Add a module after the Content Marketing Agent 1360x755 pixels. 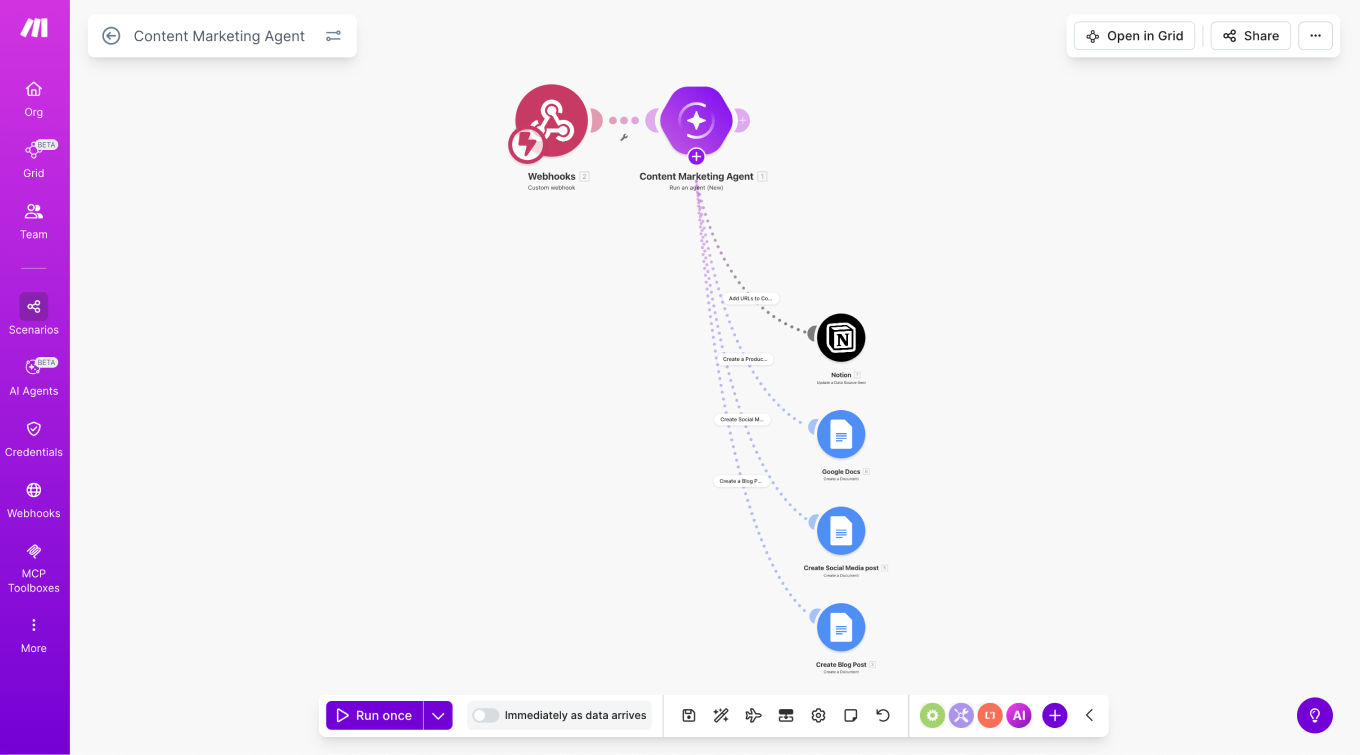coord(742,121)
